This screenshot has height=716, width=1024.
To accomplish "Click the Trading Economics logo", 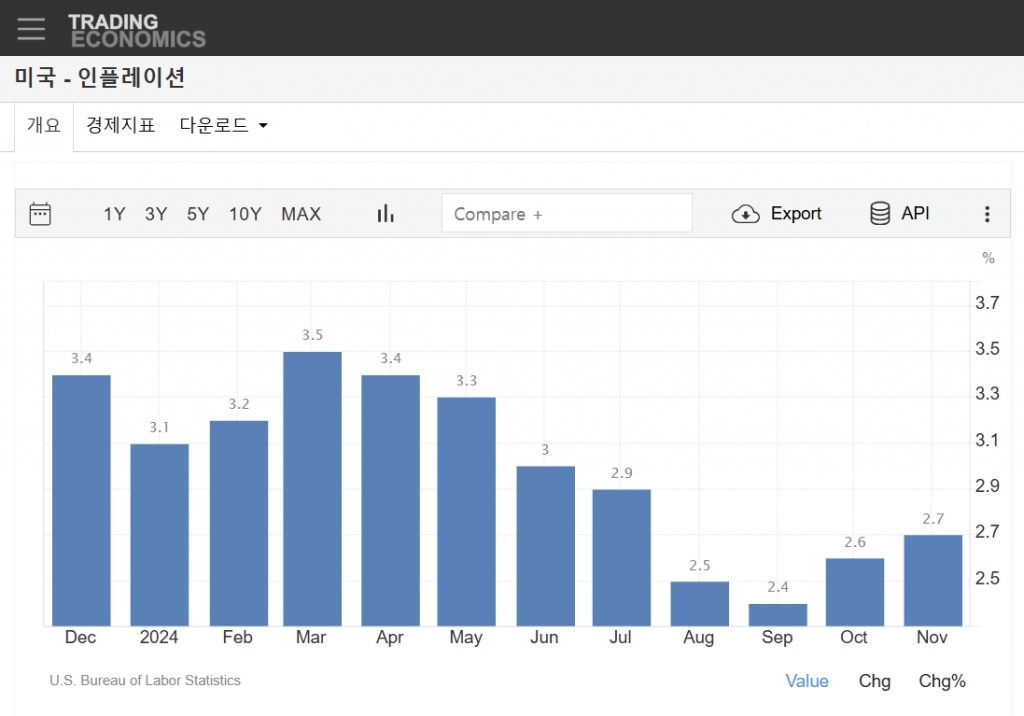I will (136, 30).
